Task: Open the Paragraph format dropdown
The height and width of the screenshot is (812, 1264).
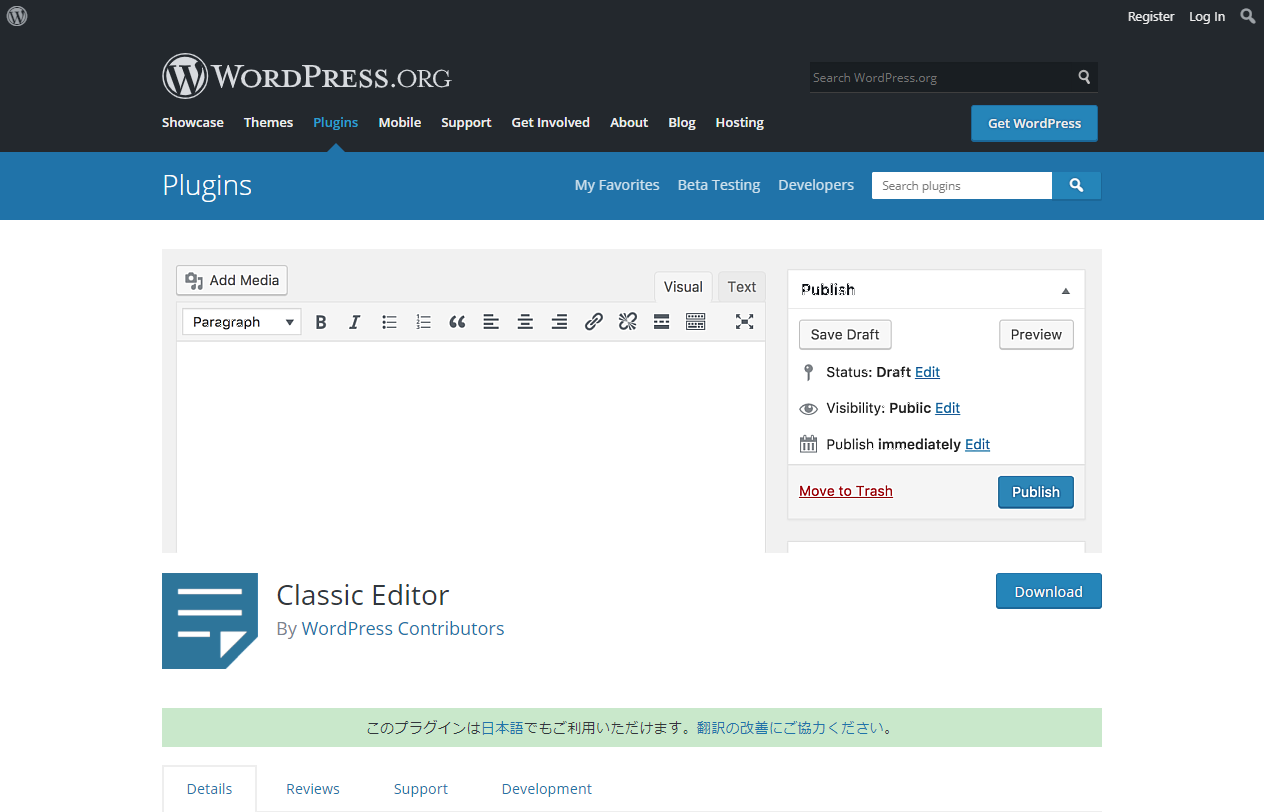Action: pos(242,322)
